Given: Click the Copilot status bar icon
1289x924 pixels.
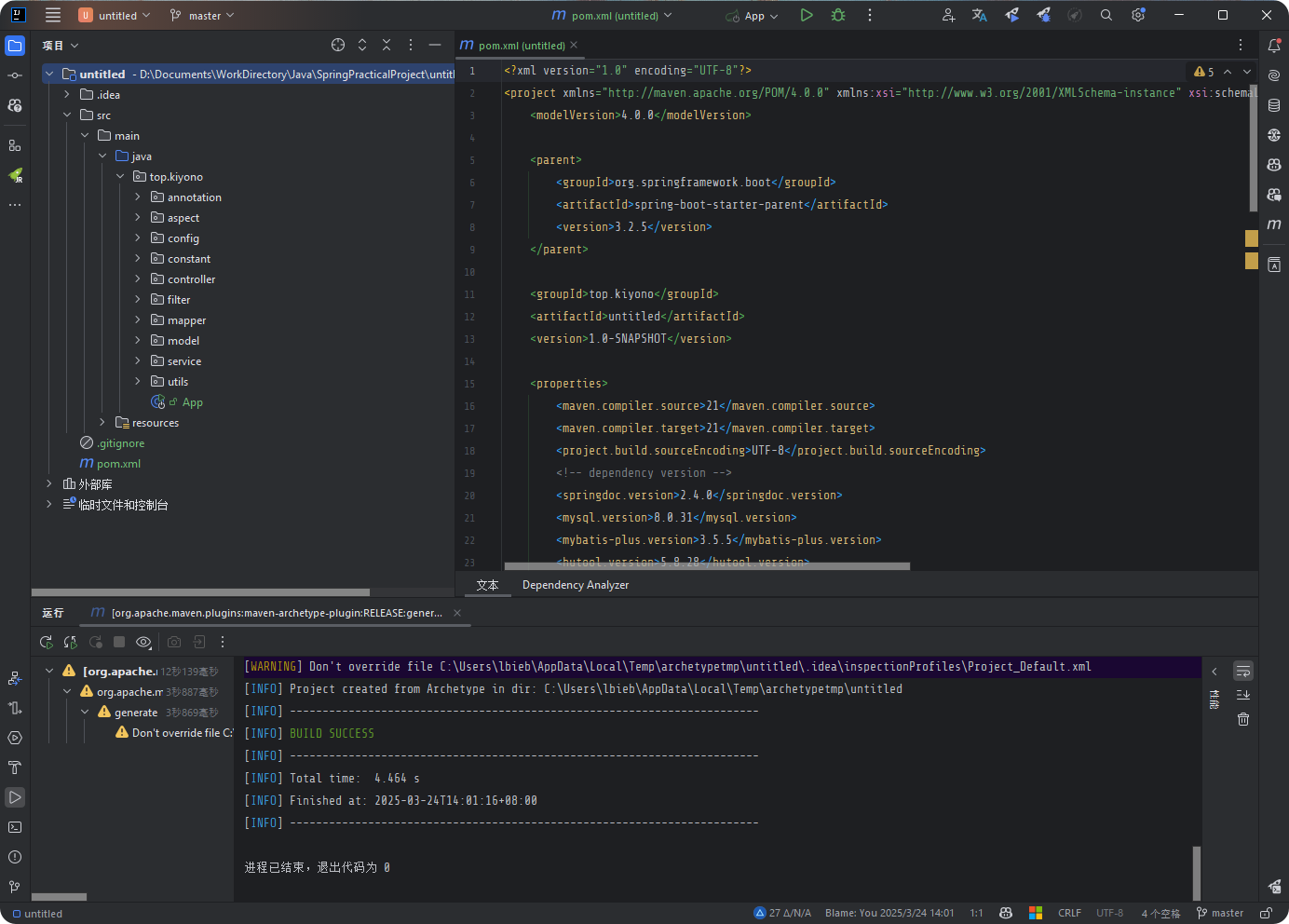Looking at the screenshot, I should 1006,913.
